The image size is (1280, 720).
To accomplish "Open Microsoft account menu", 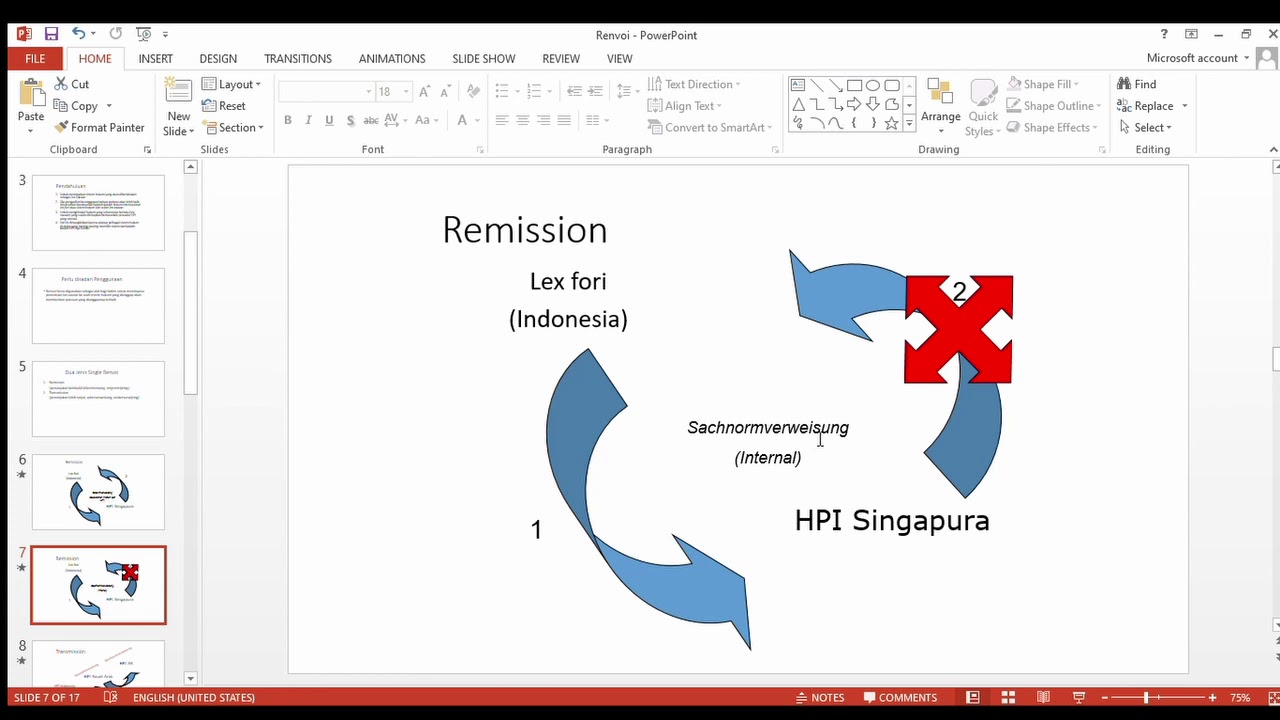I will pyautogui.click(x=1198, y=58).
